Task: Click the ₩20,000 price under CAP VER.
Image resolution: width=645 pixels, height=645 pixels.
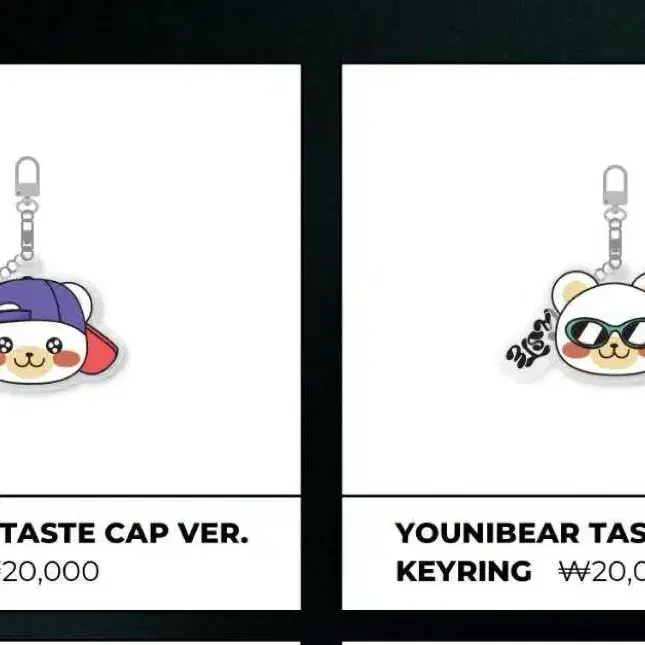Action: tap(49, 572)
